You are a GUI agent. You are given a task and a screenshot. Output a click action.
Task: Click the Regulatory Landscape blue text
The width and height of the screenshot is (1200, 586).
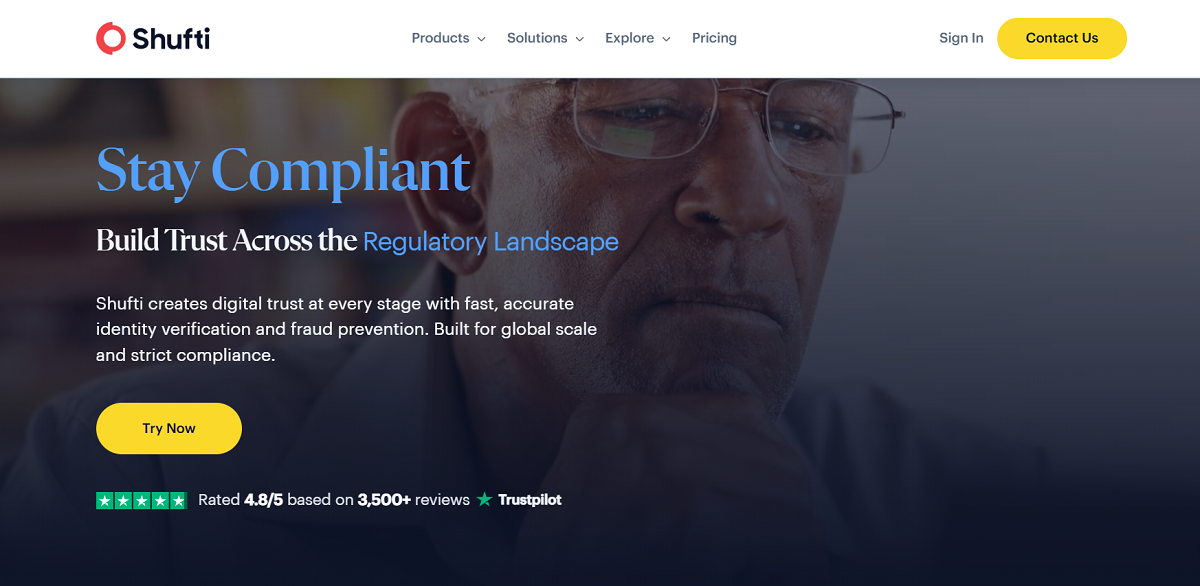(x=491, y=242)
